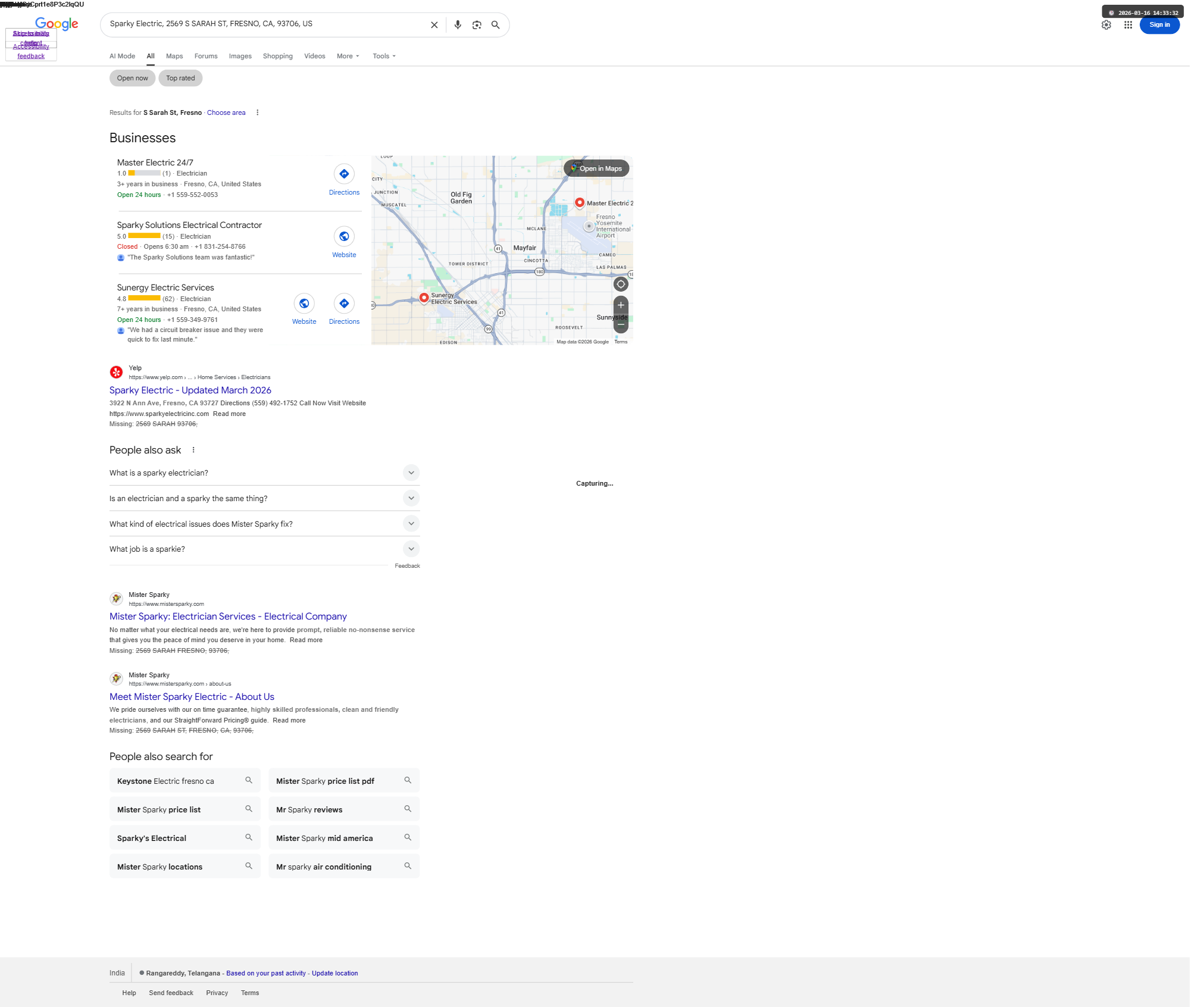The height and width of the screenshot is (1007, 1204).
Task: Click Website icon for Sparky Solutions Electrical Contractor
Action: pos(344,237)
